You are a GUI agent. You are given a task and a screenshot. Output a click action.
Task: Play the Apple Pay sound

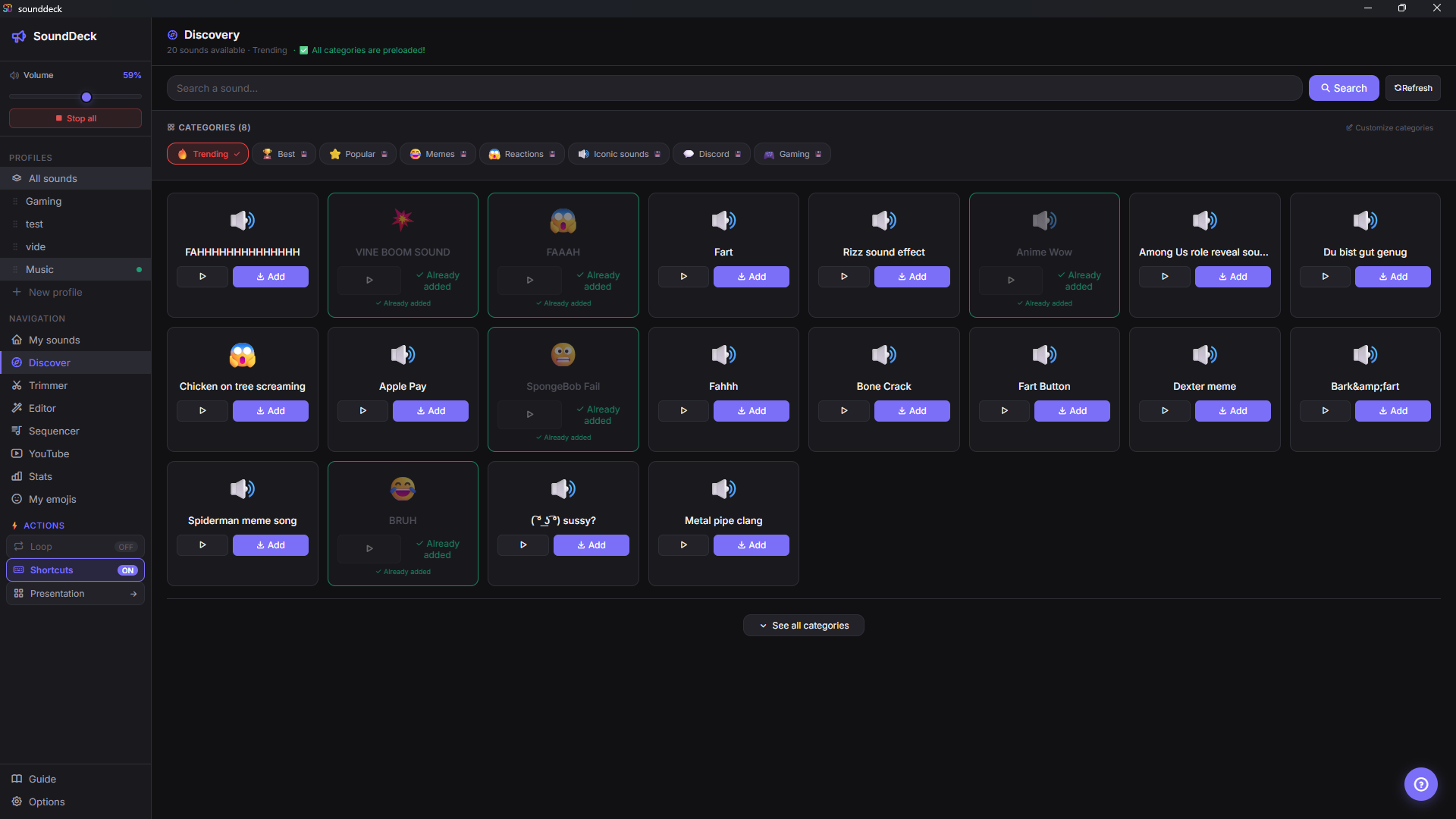click(362, 411)
